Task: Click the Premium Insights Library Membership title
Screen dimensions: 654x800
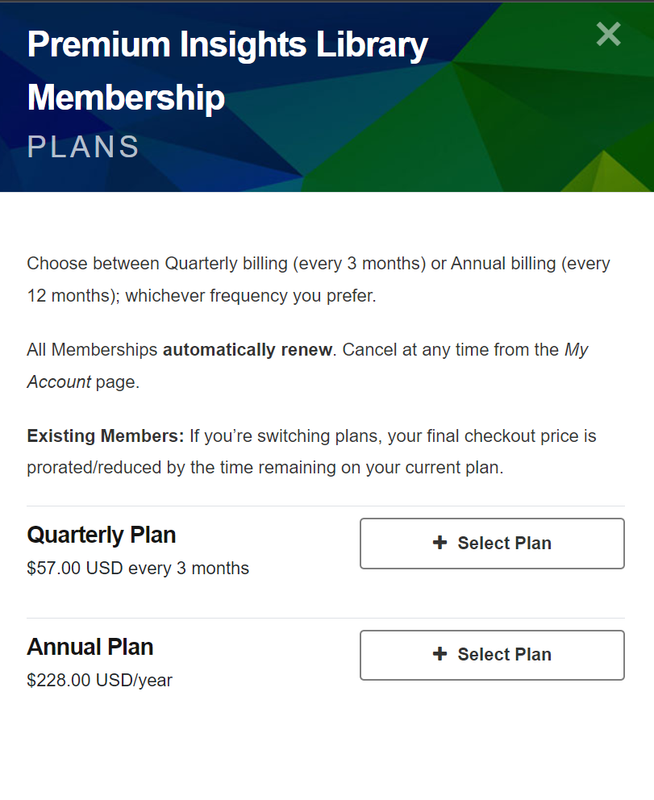Action: 228,70
